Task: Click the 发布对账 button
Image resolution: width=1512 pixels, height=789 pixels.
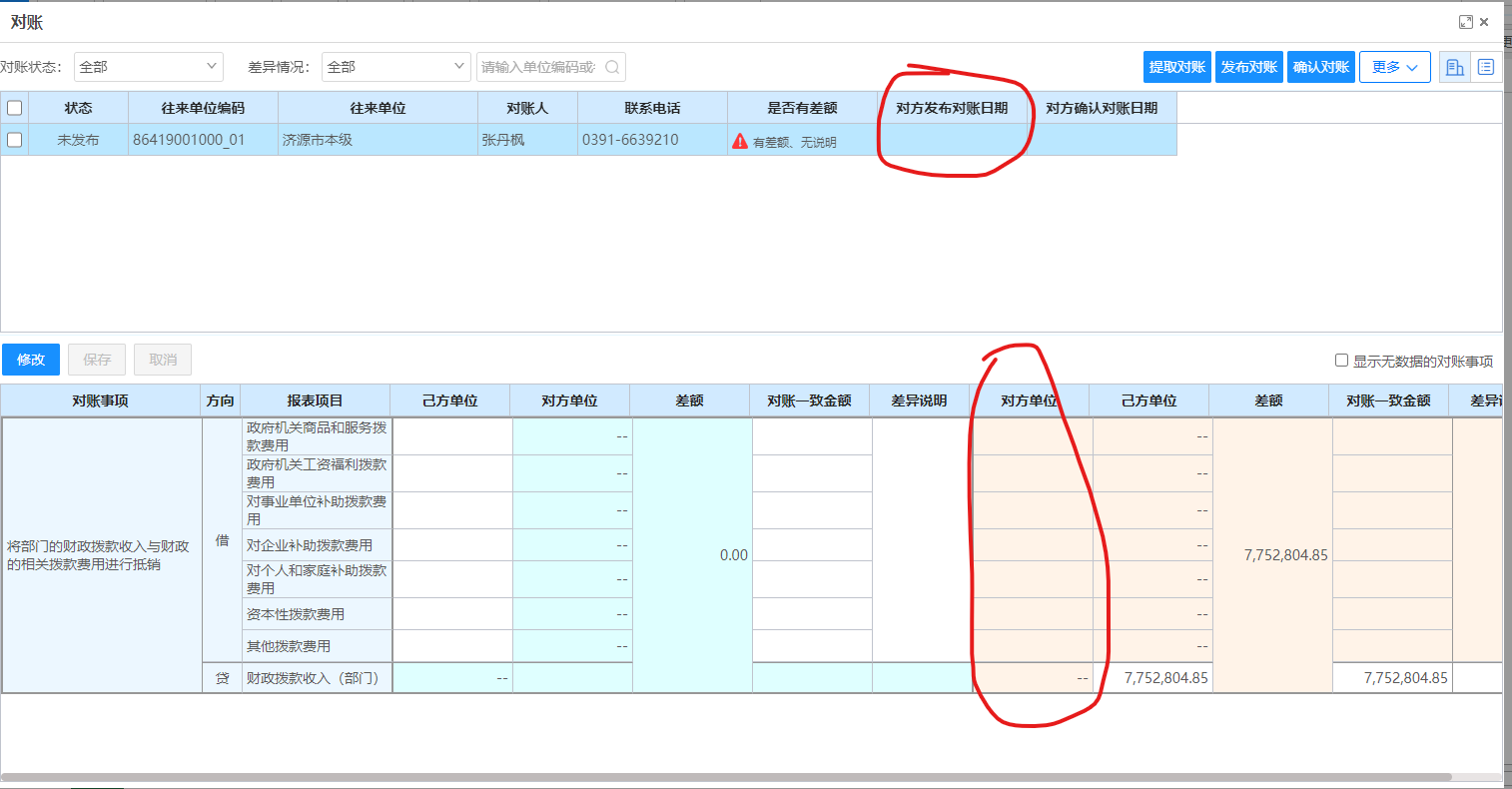Action: point(1249,67)
